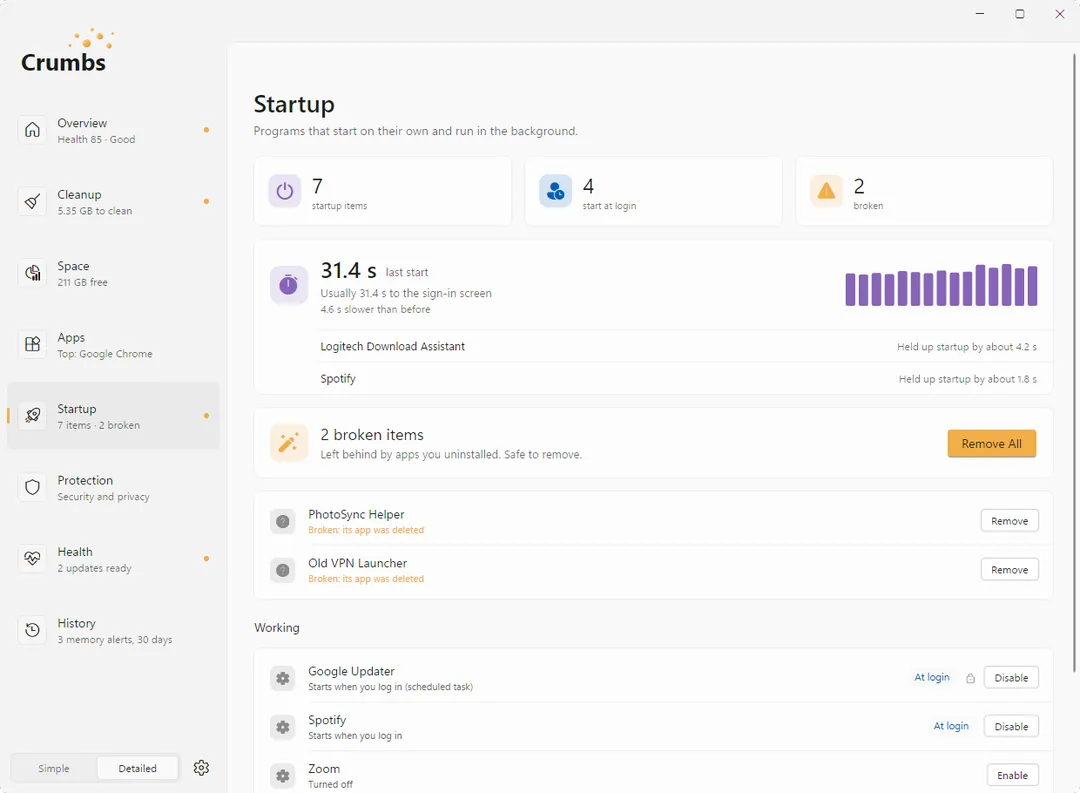Click the stopwatch icon beside last start

click(289, 285)
